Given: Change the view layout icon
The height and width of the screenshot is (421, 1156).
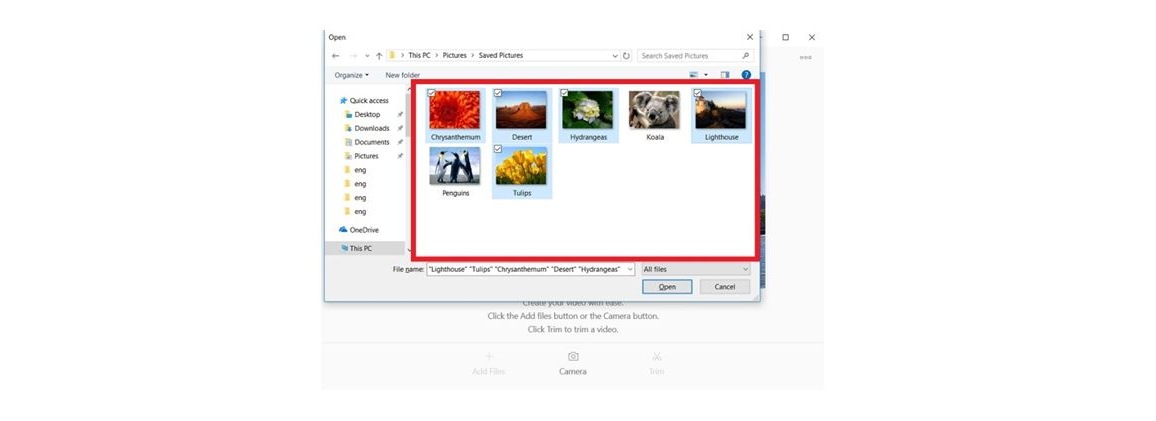Looking at the screenshot, I should 693,75.
